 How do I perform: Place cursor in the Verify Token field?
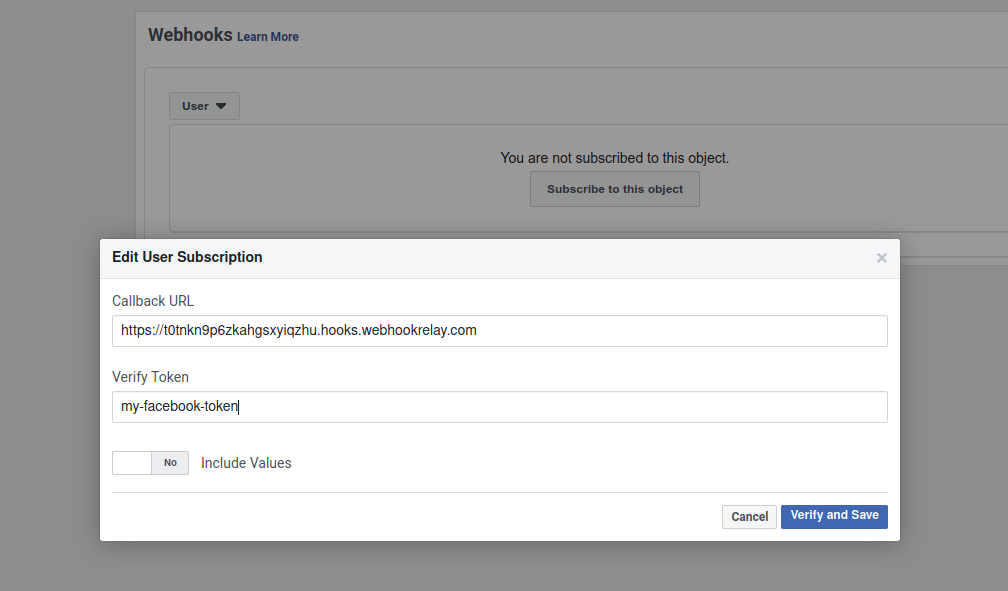499,406
